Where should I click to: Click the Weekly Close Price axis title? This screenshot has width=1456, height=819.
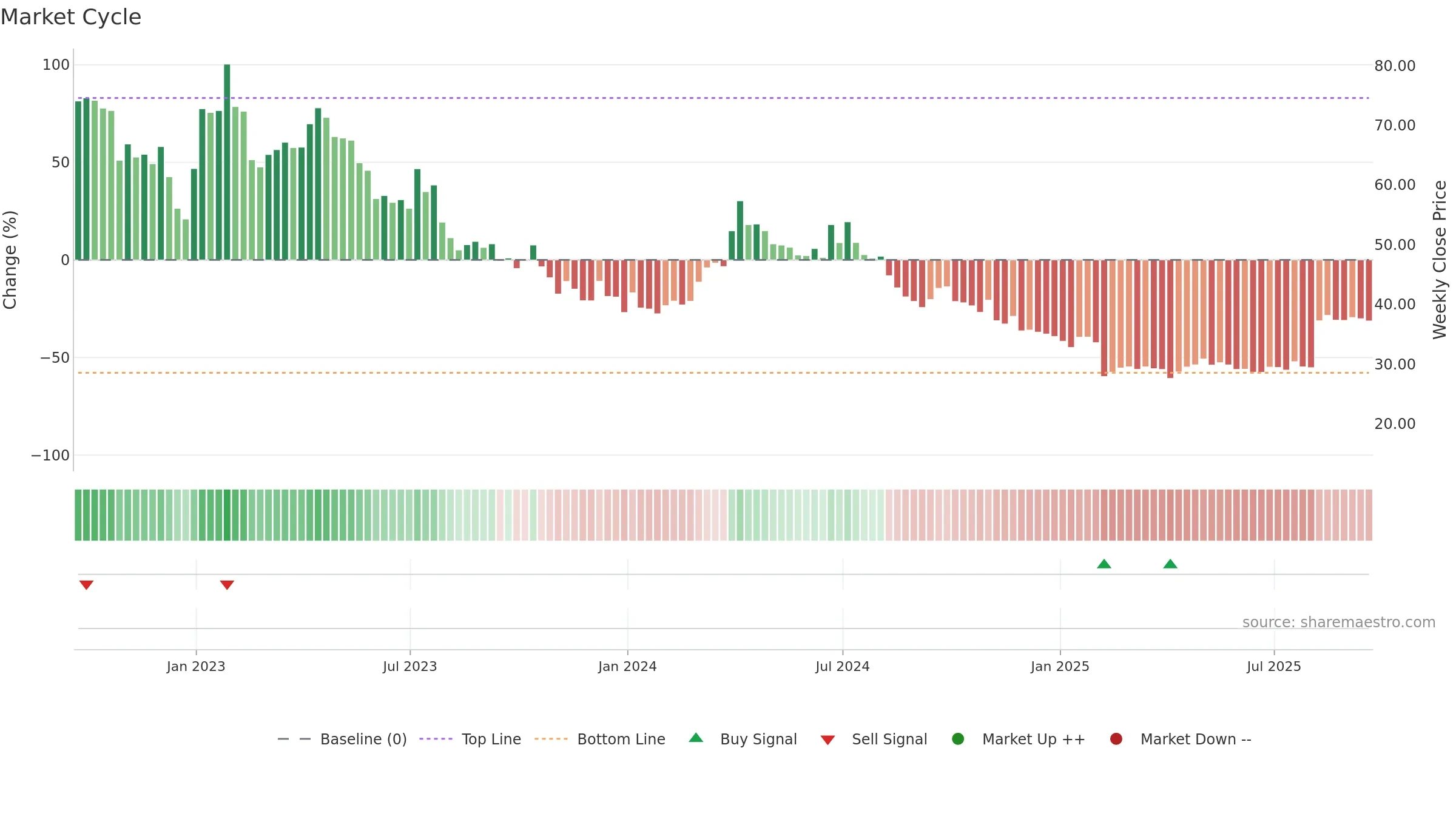[x=1440, y=260]
